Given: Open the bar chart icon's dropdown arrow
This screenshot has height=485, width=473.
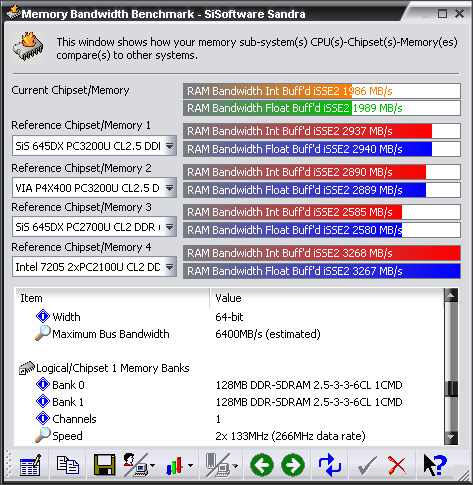Looking at the screenshot, I should 190,465.
